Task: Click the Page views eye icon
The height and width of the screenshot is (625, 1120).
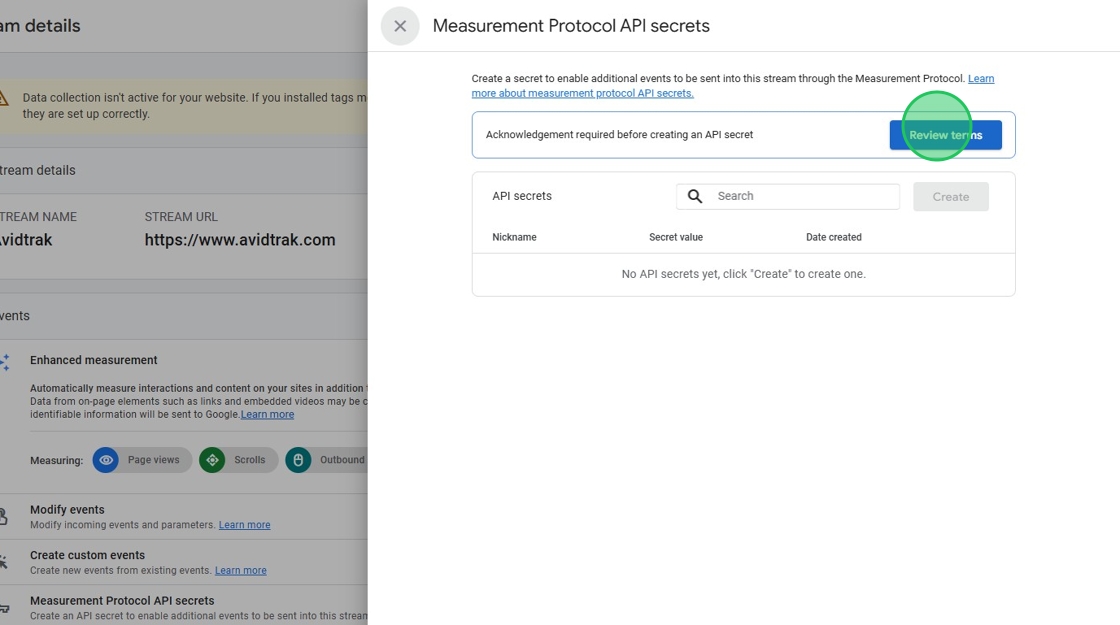Action: pyautogui.click(x=106, y=460)
